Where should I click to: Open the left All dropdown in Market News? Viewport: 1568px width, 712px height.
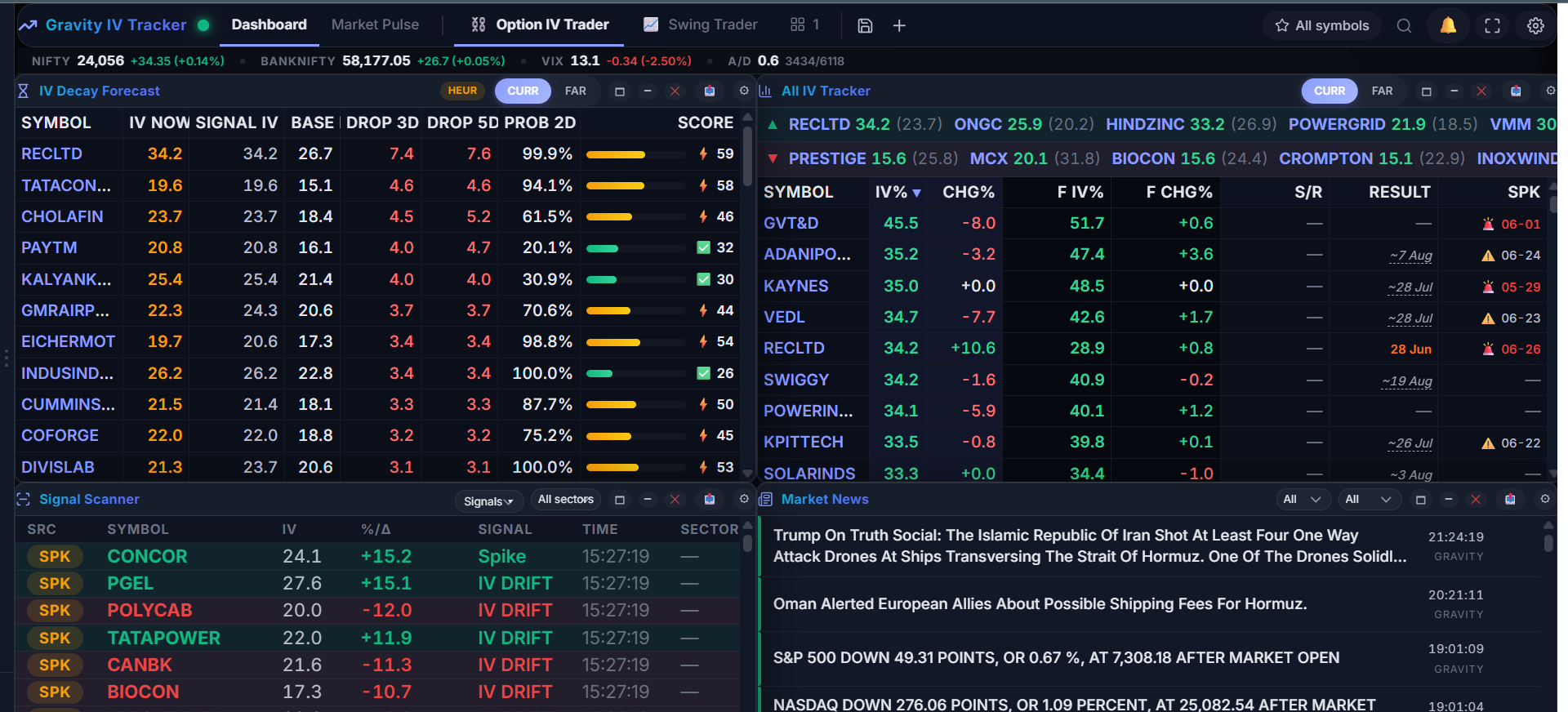point(1303,499)
